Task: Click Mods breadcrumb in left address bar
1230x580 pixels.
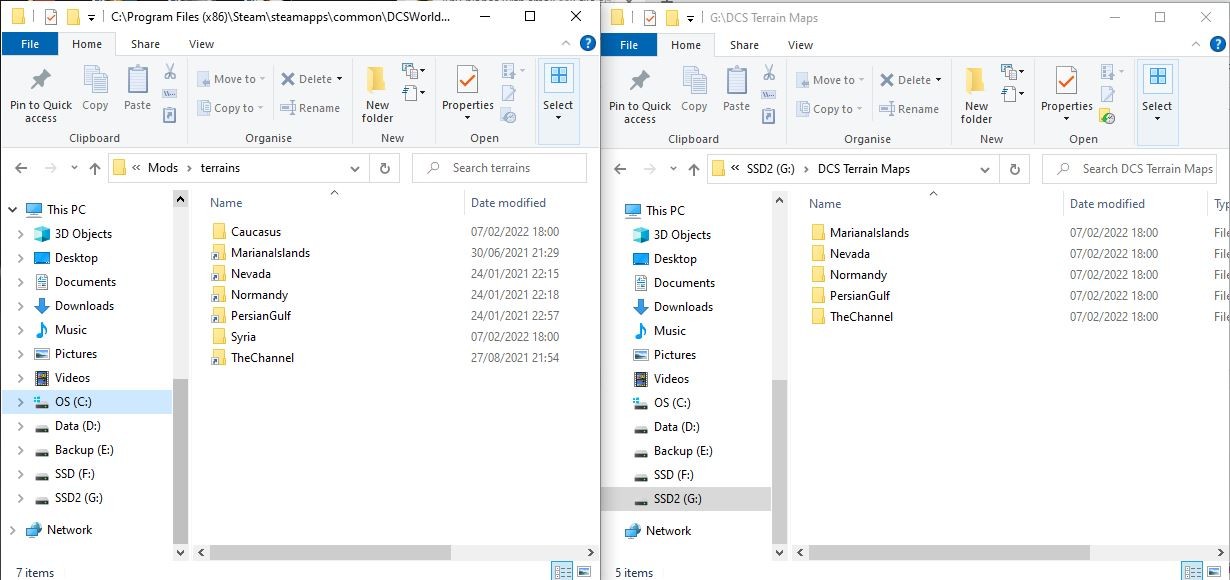Action: pyautogui.click(x=162, y=168)
